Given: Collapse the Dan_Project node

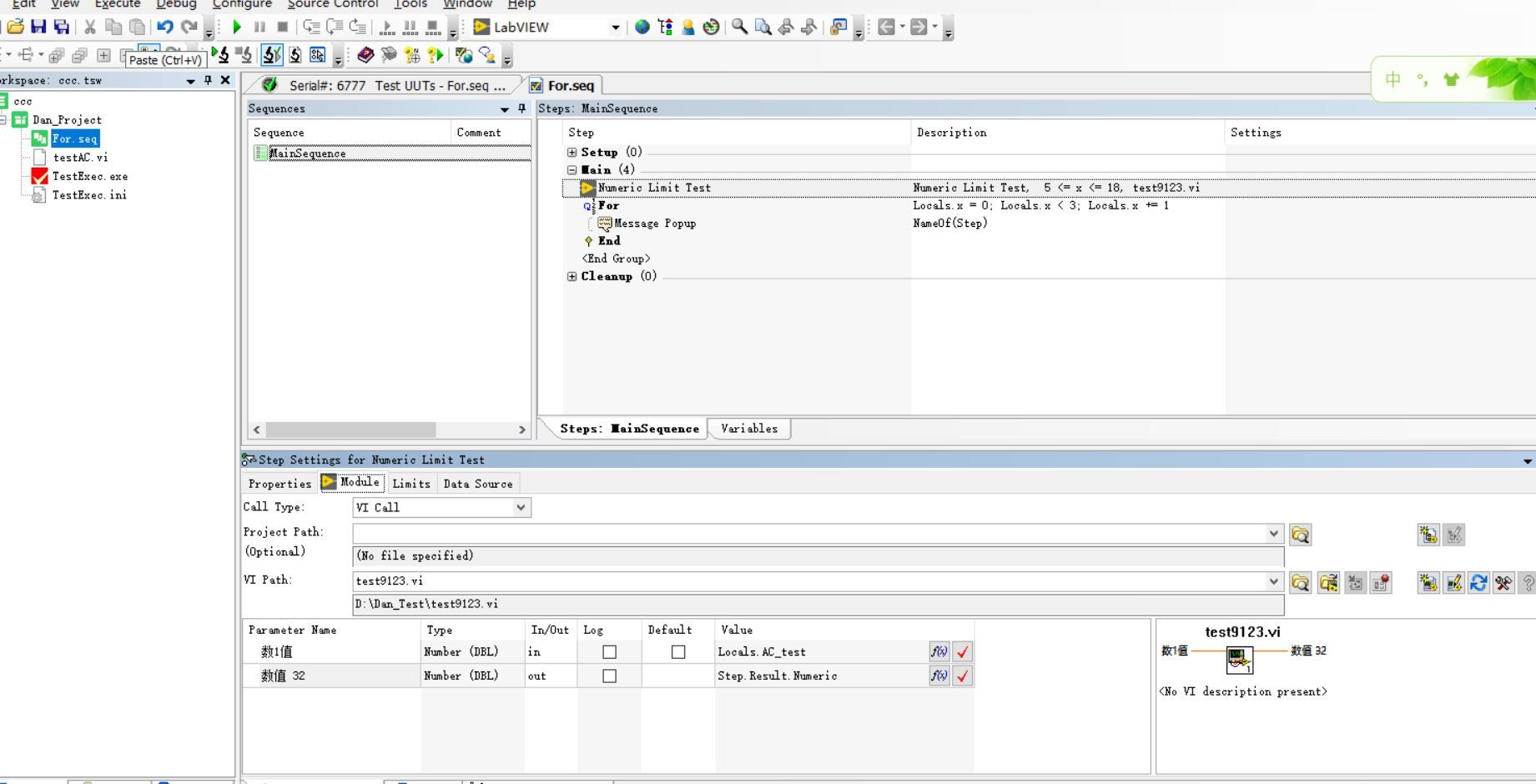Looking at the screenshot, I should click(3, 120).
